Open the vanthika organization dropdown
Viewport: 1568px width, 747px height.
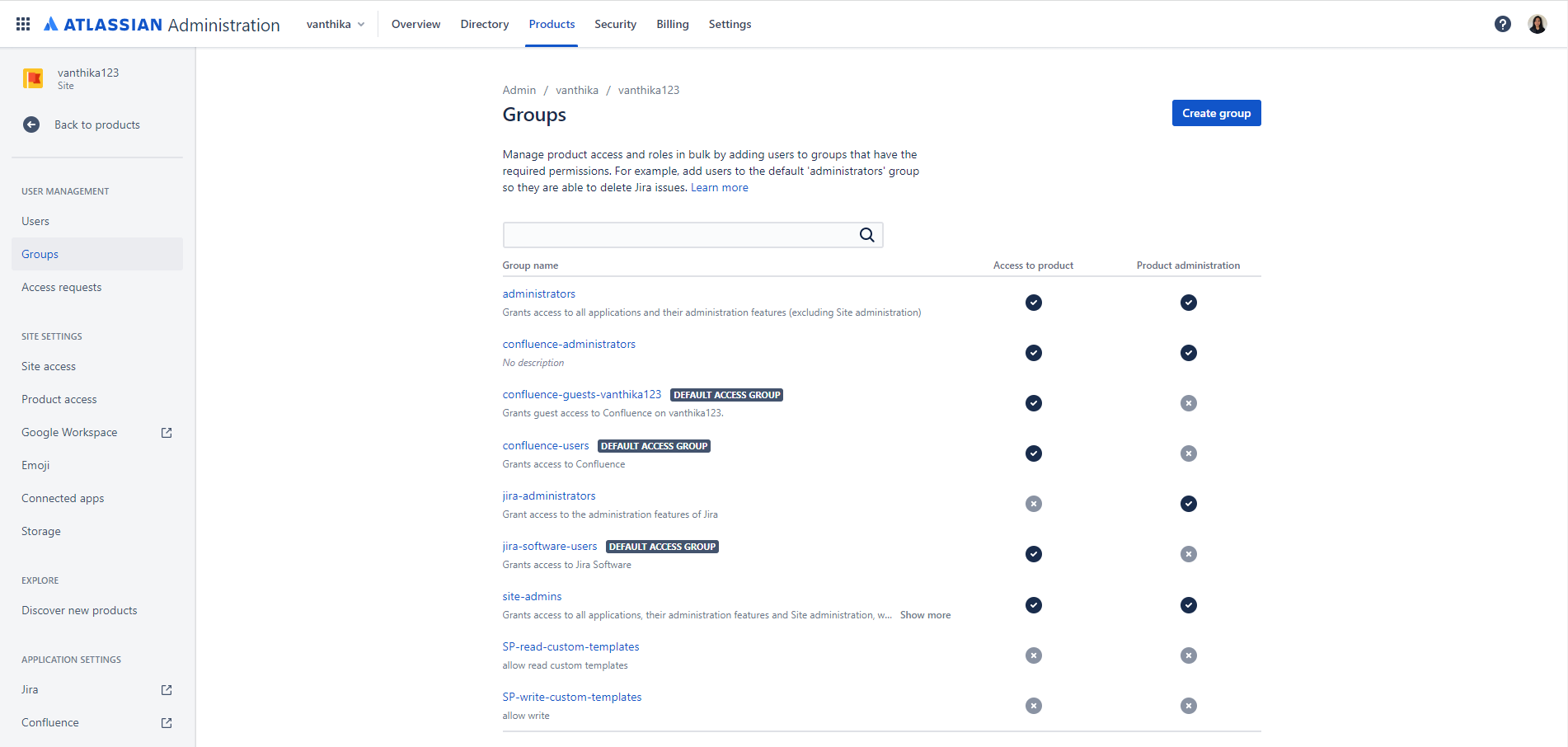click(335, 24)
